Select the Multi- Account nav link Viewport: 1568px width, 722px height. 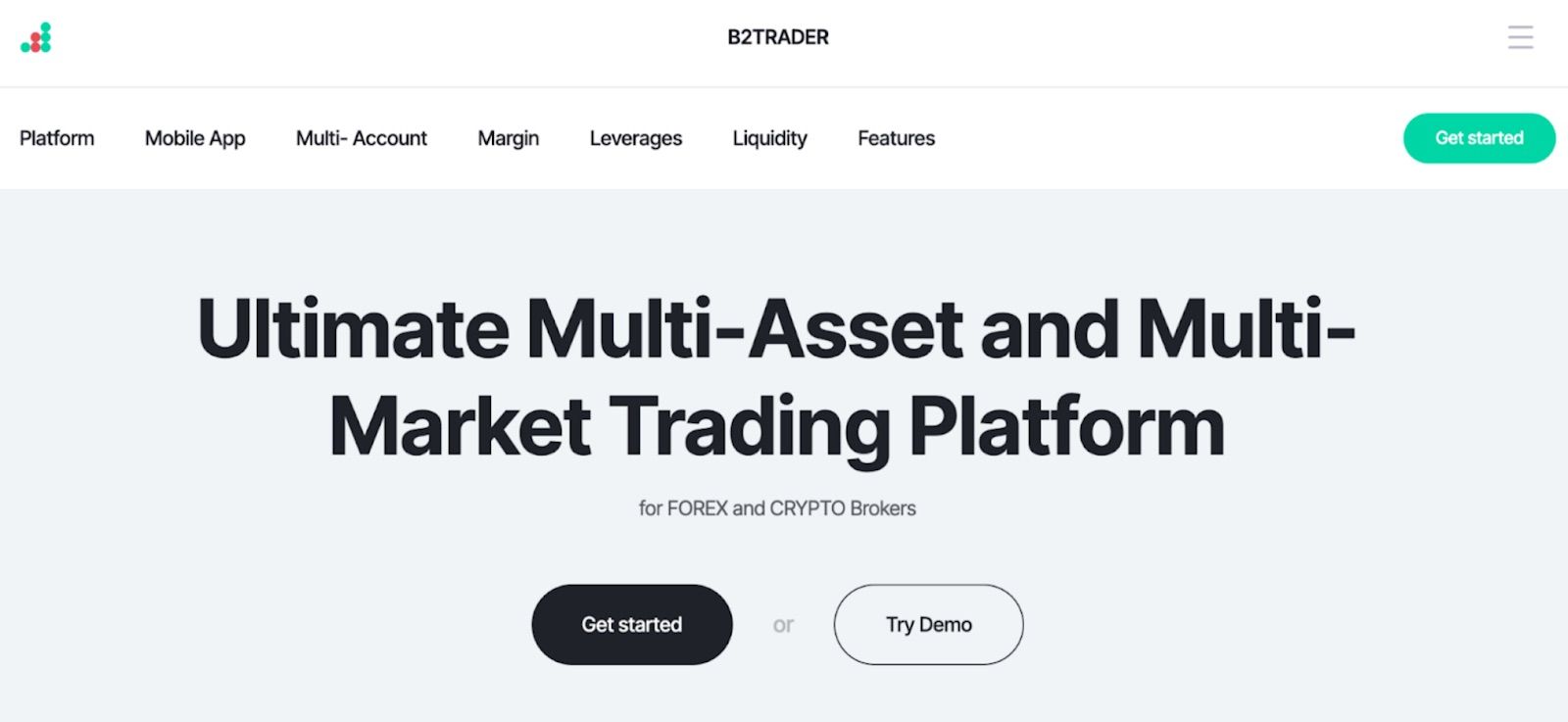[362, 138]
